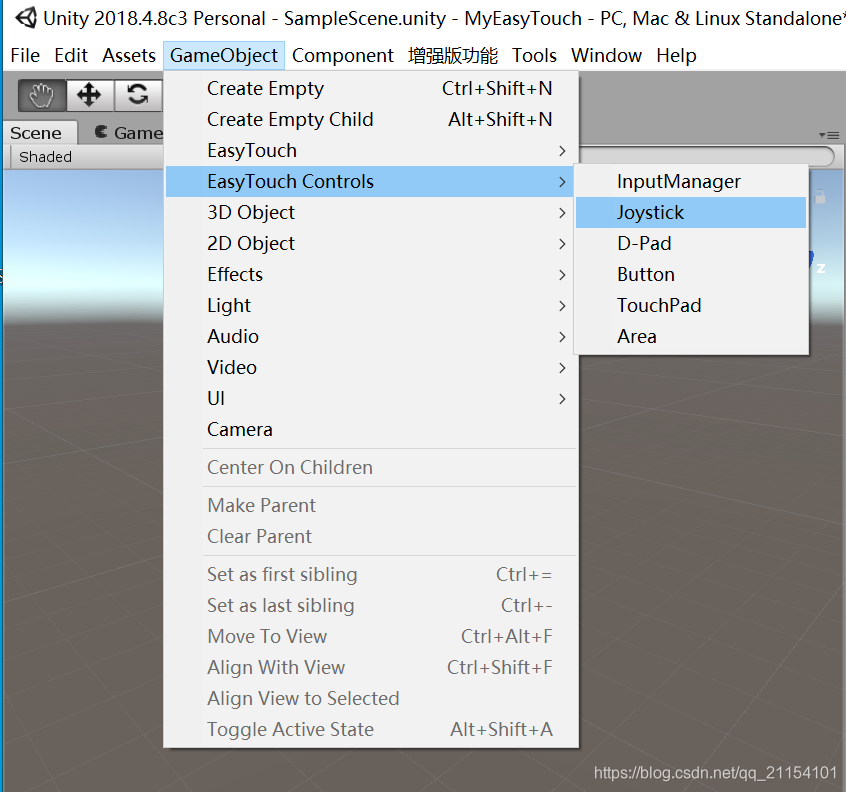Click Align With View
Viewport: 846px width, 792px height.
pyautogui.click(x=276, y=667)
